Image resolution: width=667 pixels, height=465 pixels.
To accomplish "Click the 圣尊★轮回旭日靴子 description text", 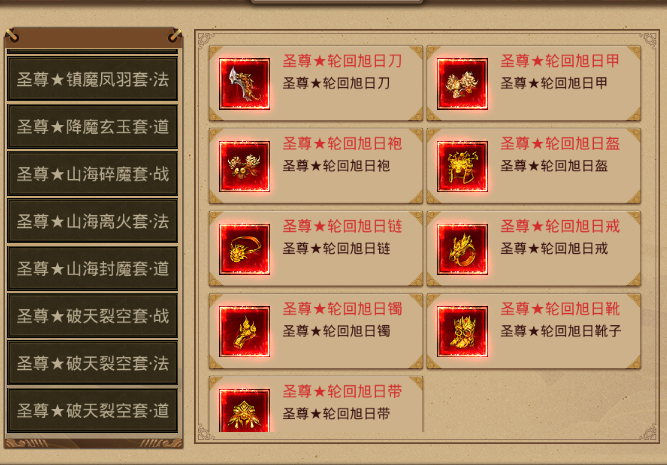I will [x=561, y=331].
